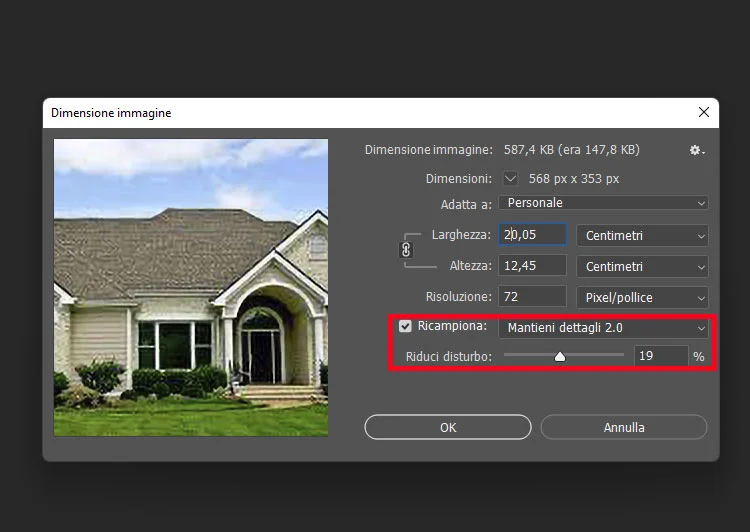
Task: Click the house preview image
Action: [191, 287]
